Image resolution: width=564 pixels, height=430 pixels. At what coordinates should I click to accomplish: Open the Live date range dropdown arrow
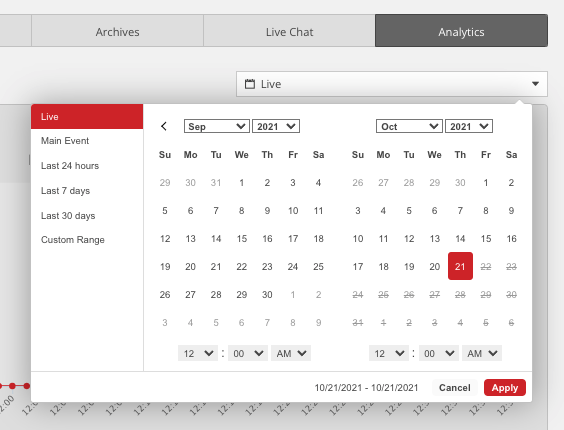pos(535,84)
